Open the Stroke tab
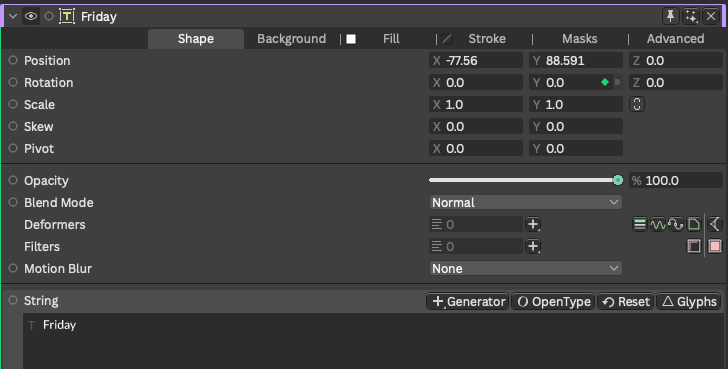 [487, 39]
